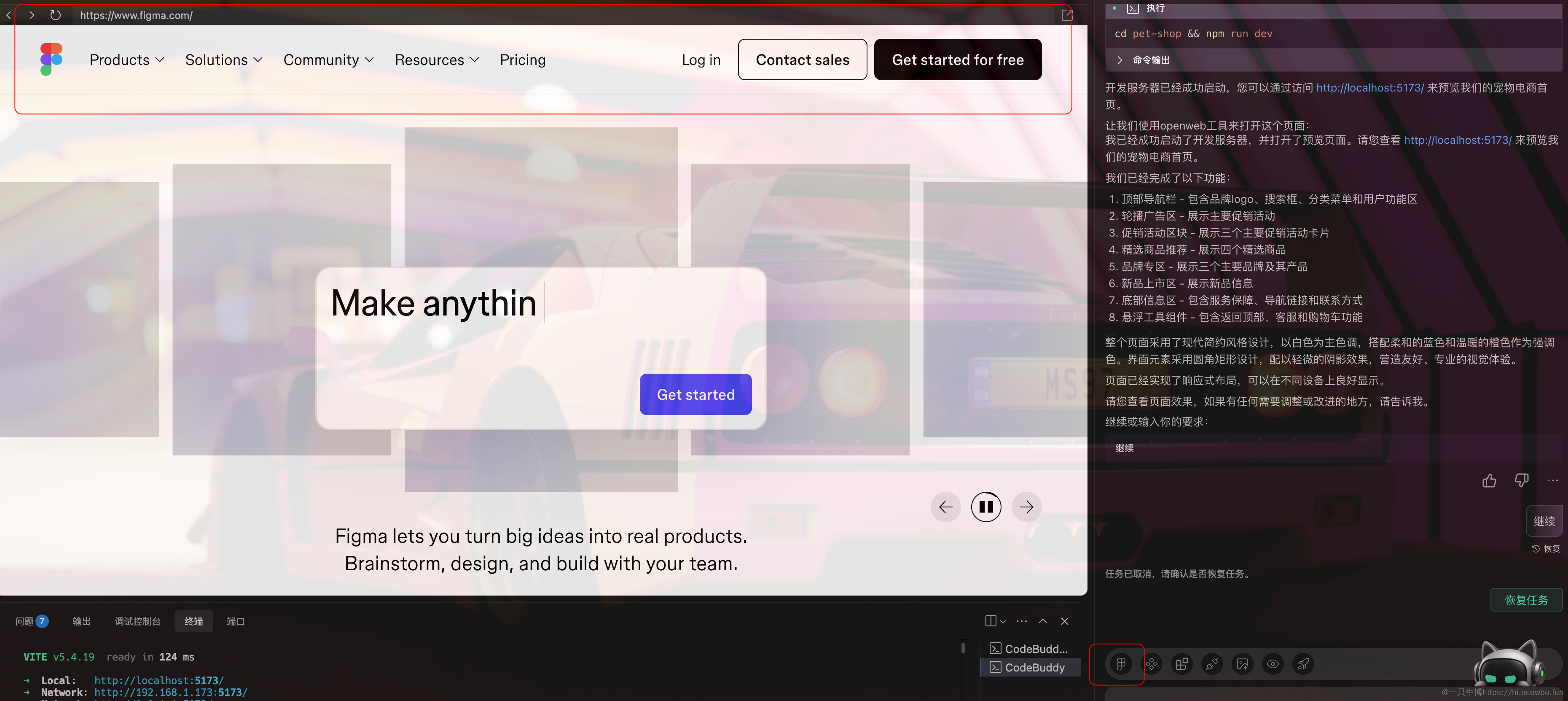Click the rocket deploy icon

click(1303, 664)
